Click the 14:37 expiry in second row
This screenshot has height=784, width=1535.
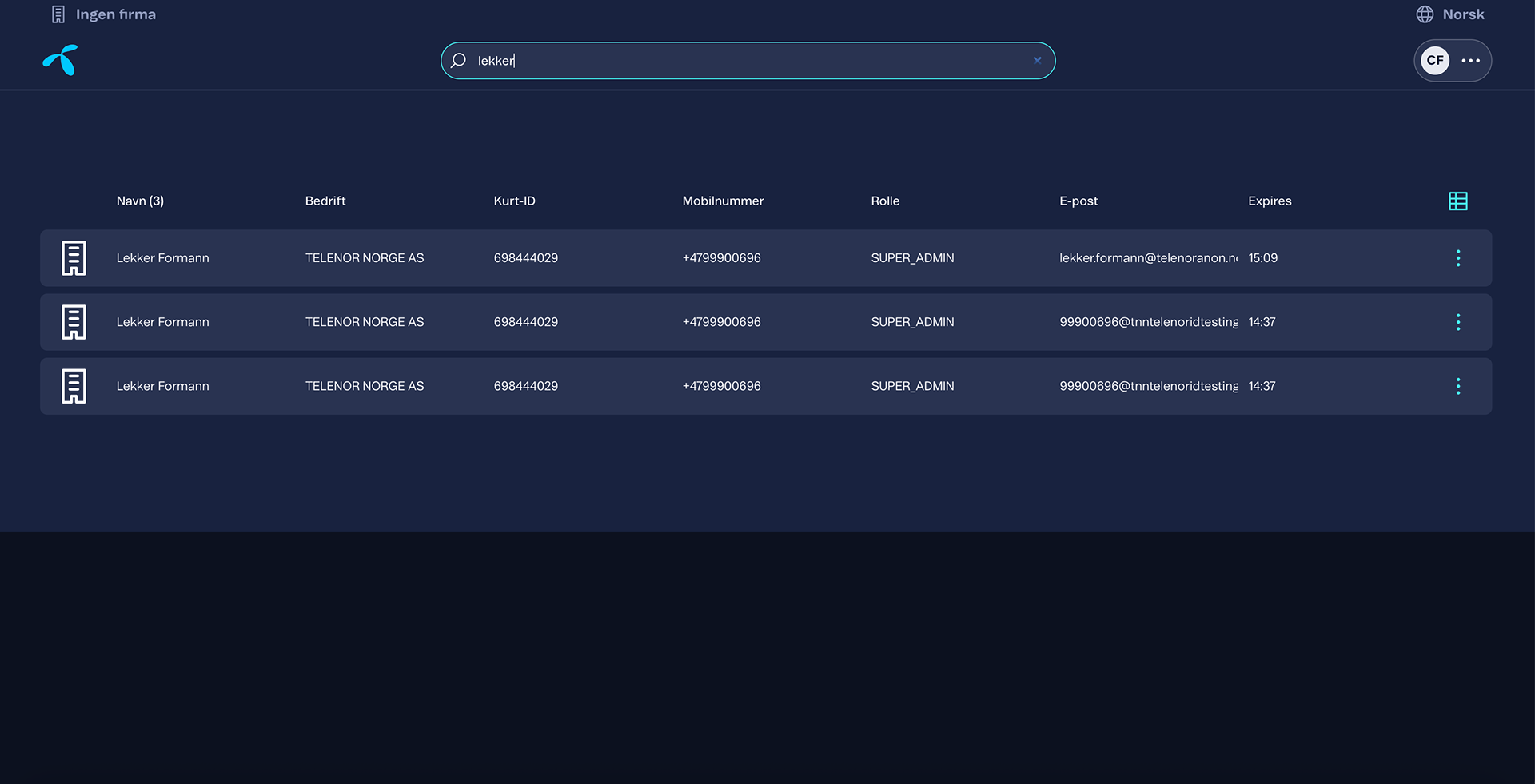pyautogui.click(x=1262, y=322)
